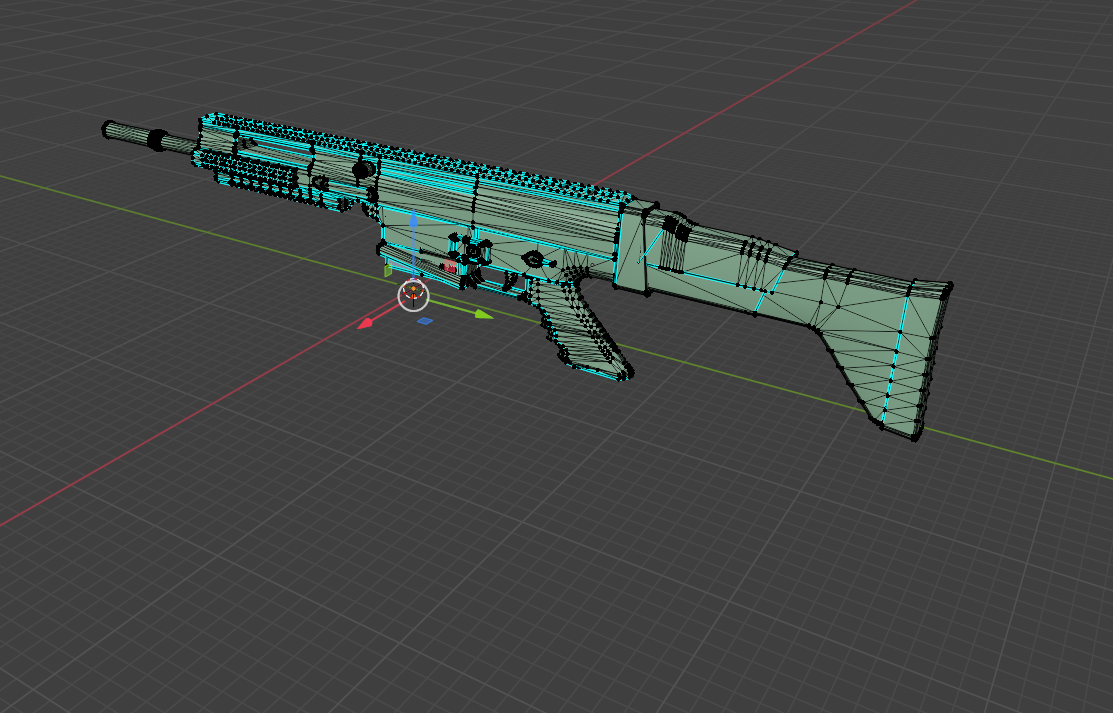Select the selector switch near the grip
This screenshot has width=1113, height=713.
[534, 260]
